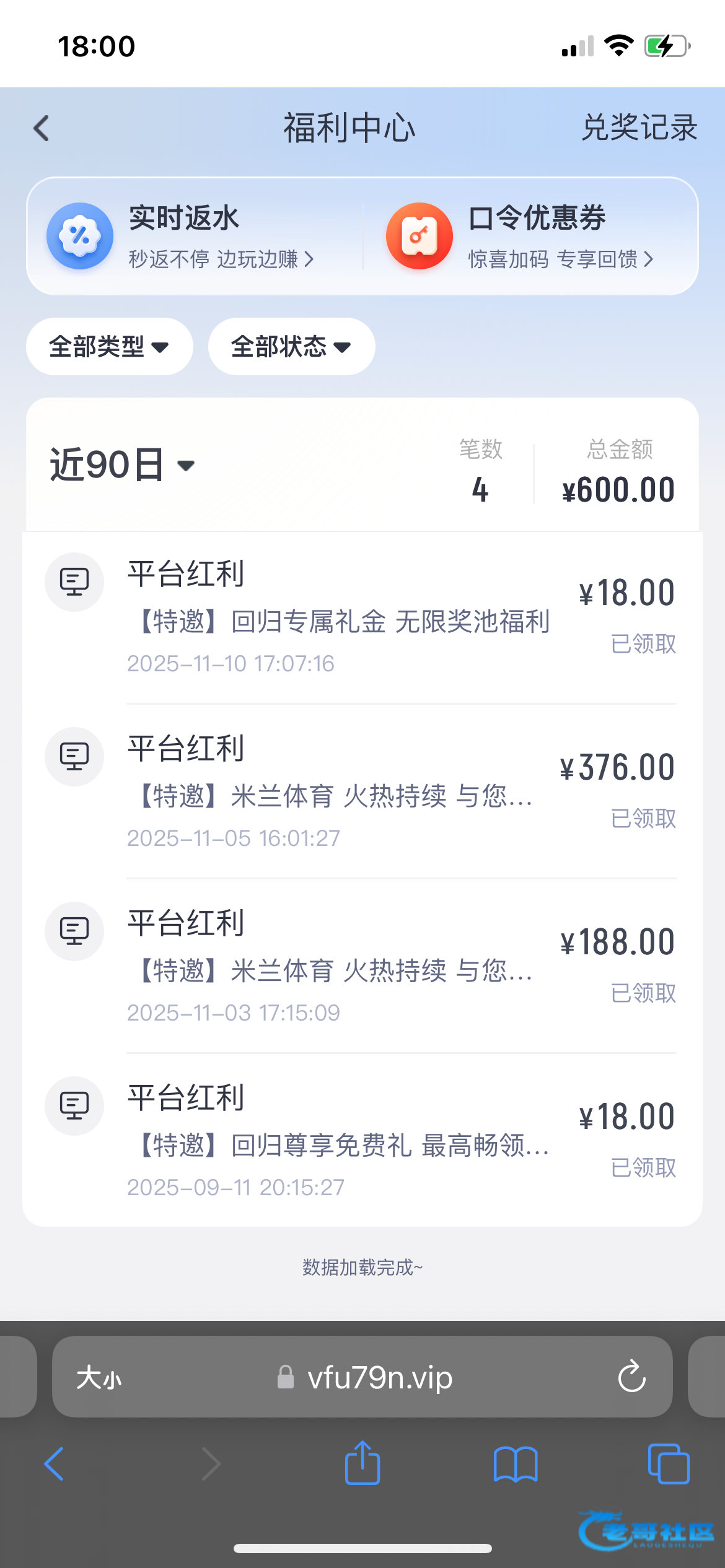This screenshot has height=1568, width=725.
Task: Open 惊喜加码 专享回馈 link
Action: pyautogui.click(x=560, y=259)
